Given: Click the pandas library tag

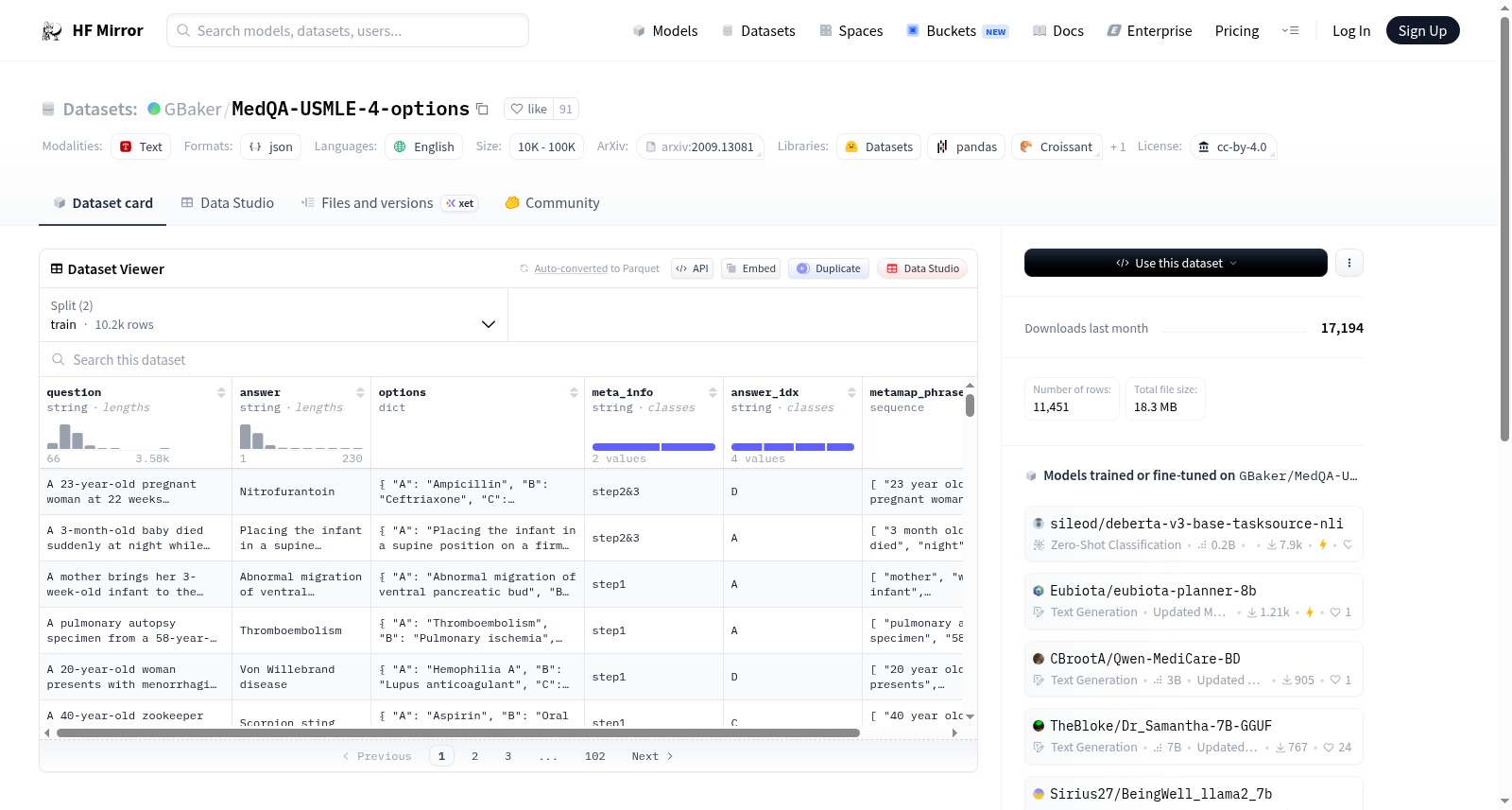Looking at the screenshot, I should [967, 146].
